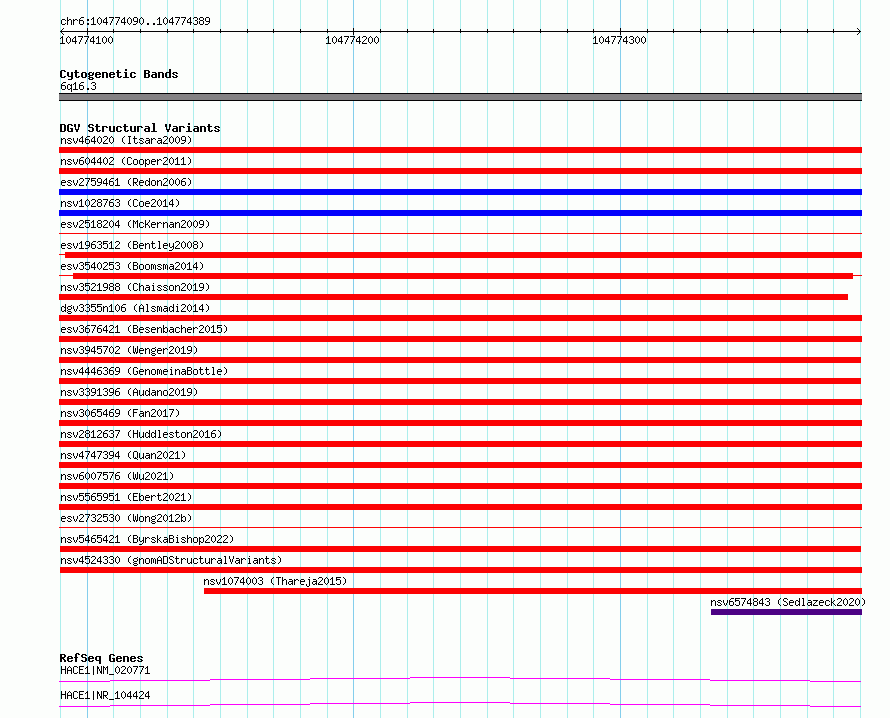Open variant nsv5565951 (Ebert2021)

pos(126,497)
